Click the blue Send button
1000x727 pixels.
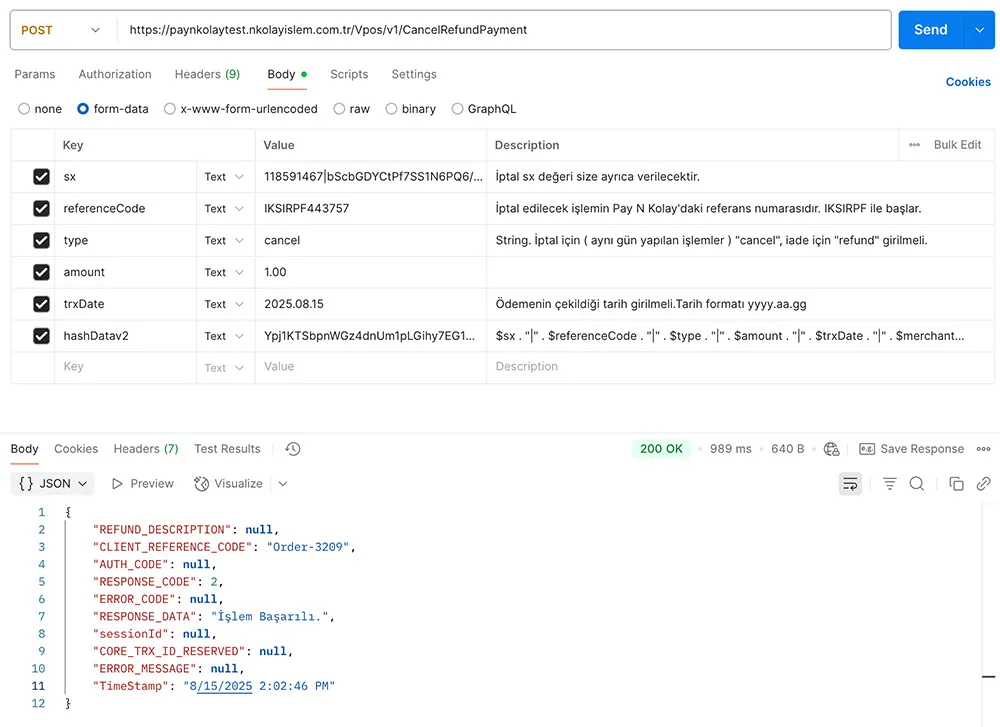tap(930, 30)
